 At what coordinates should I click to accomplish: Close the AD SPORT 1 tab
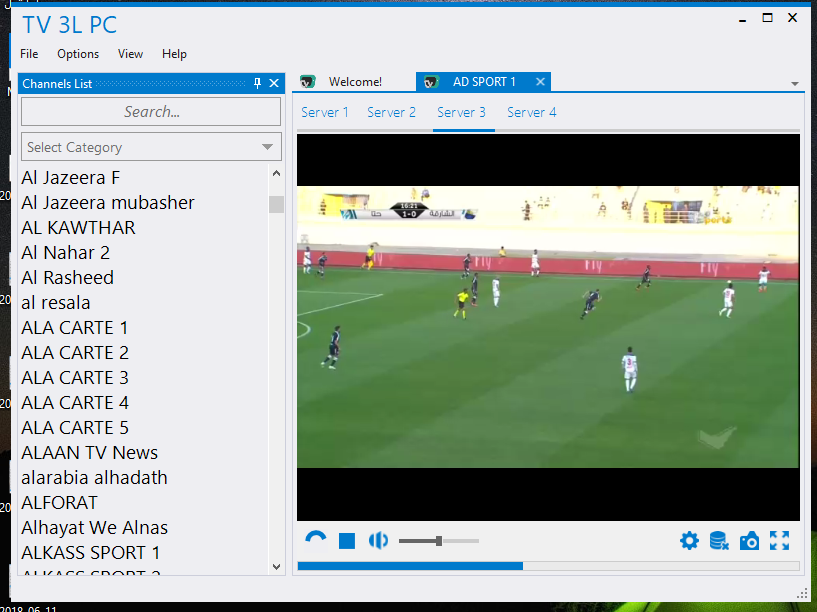point(540,82)
